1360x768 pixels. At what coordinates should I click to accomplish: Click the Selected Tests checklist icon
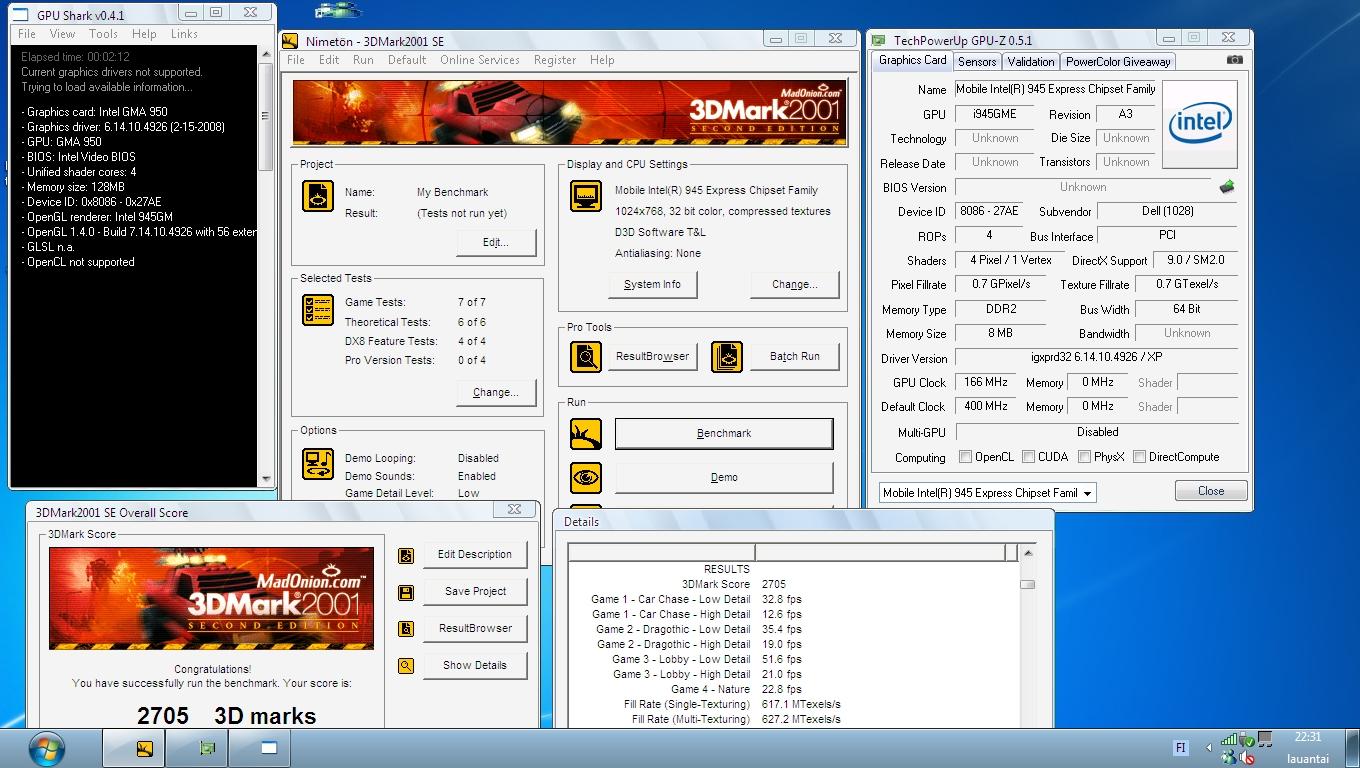coord(318,310)
